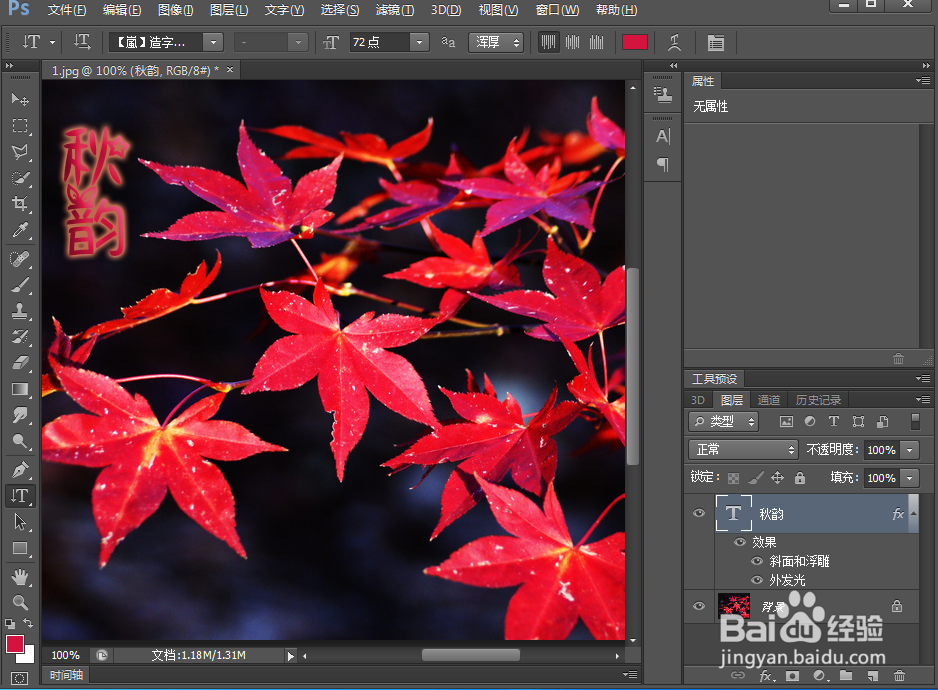The image size is (938, 690).
Task: Hide the 背景 layer
Action: 699,606
